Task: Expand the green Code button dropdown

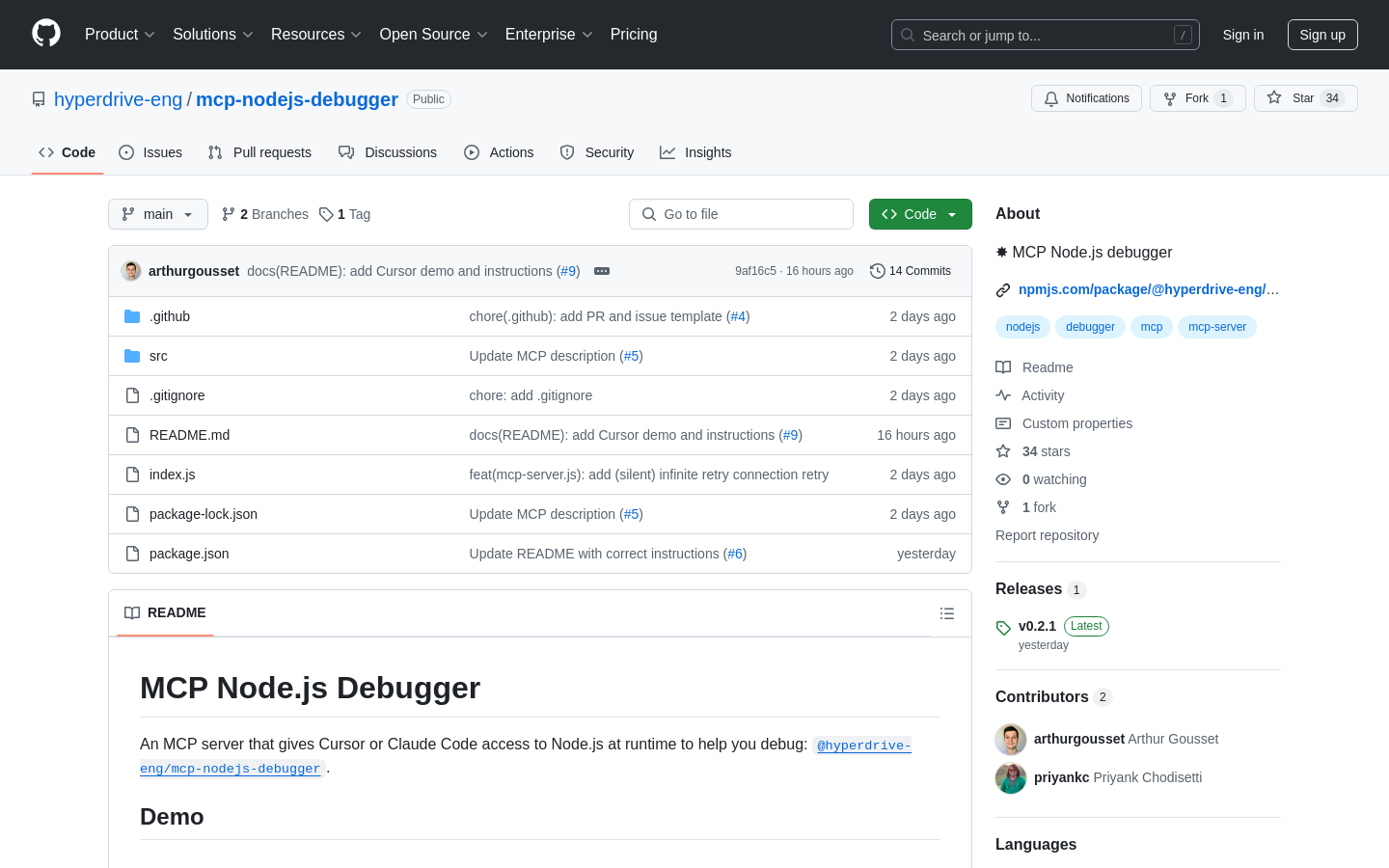Action: pos(920,214)
